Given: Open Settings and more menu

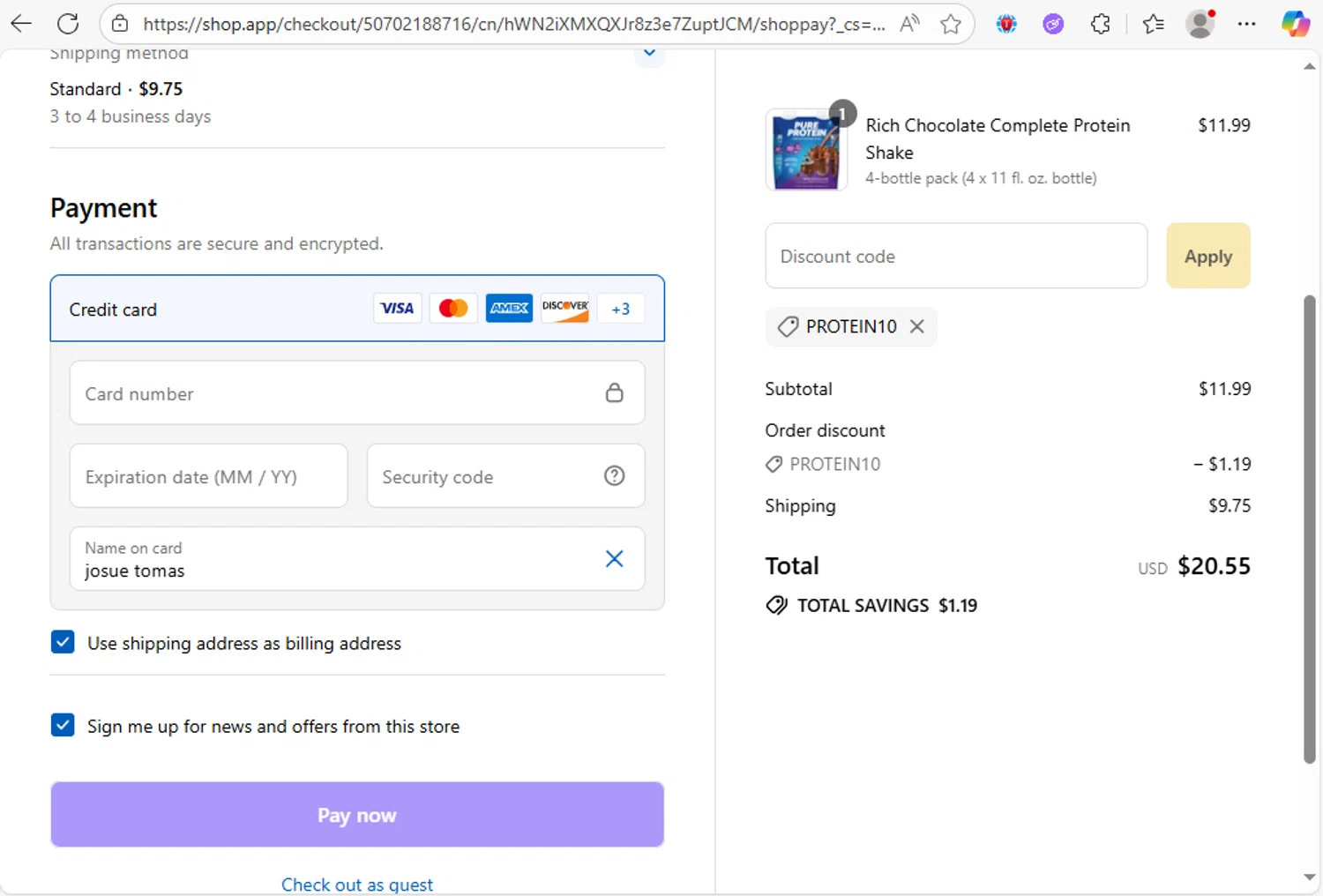Looking at the screenshot, I should 1246,24.
